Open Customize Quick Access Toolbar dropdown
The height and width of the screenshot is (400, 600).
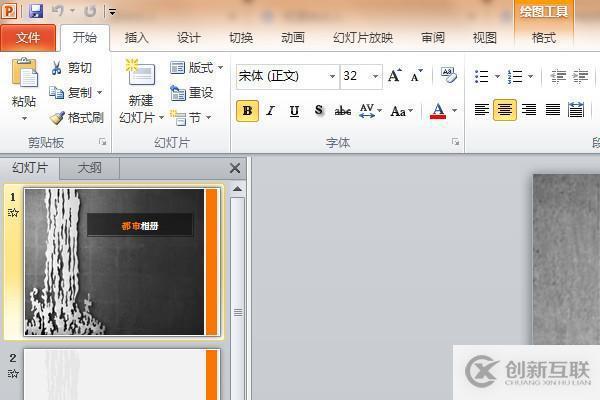pyautogui.click(x=112, y=12)
